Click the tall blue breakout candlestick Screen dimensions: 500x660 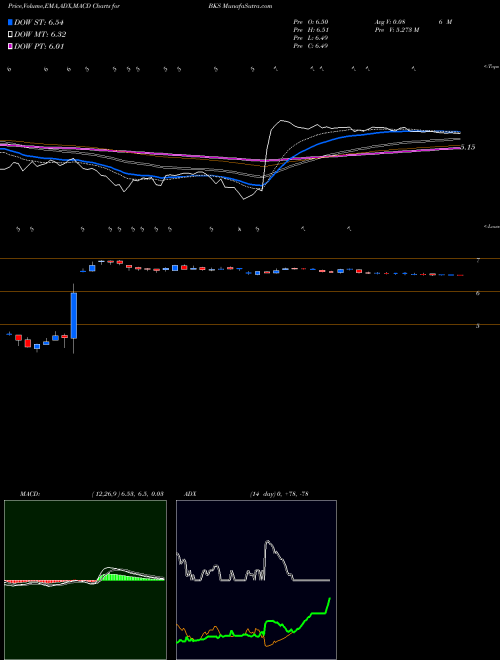click(x=74, y=316)
